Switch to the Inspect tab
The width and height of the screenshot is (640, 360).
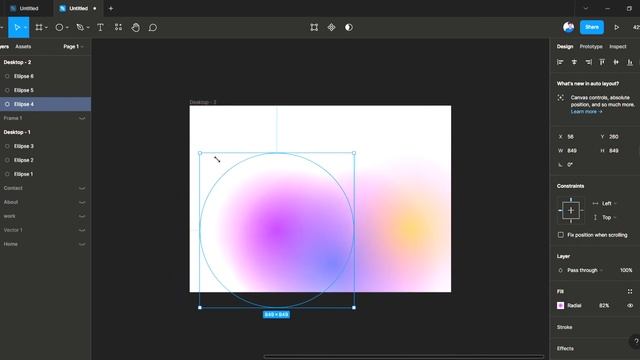tap(618, 47)
